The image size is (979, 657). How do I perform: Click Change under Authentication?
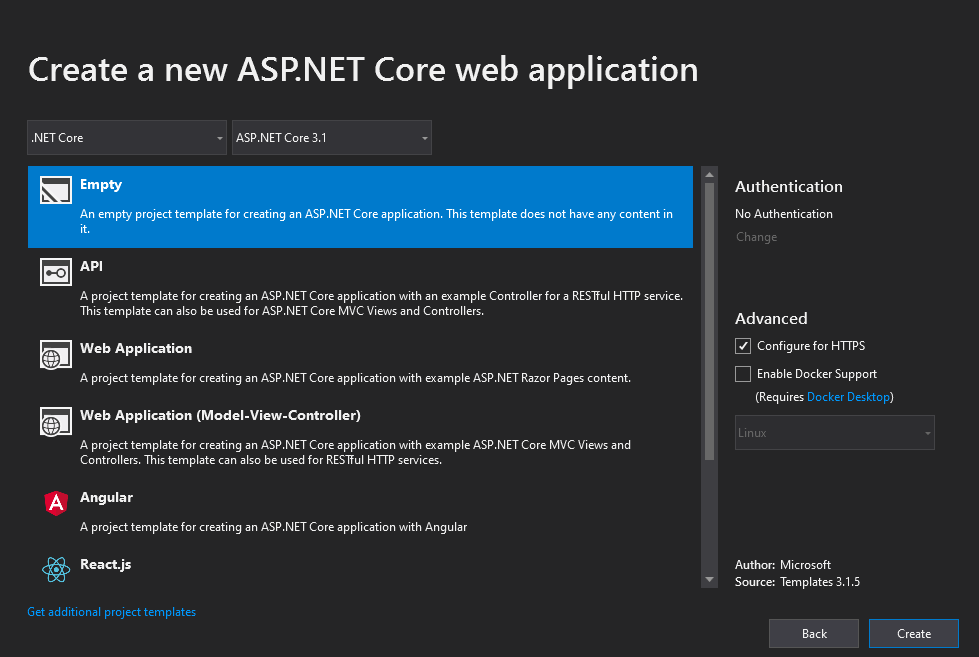756,237
